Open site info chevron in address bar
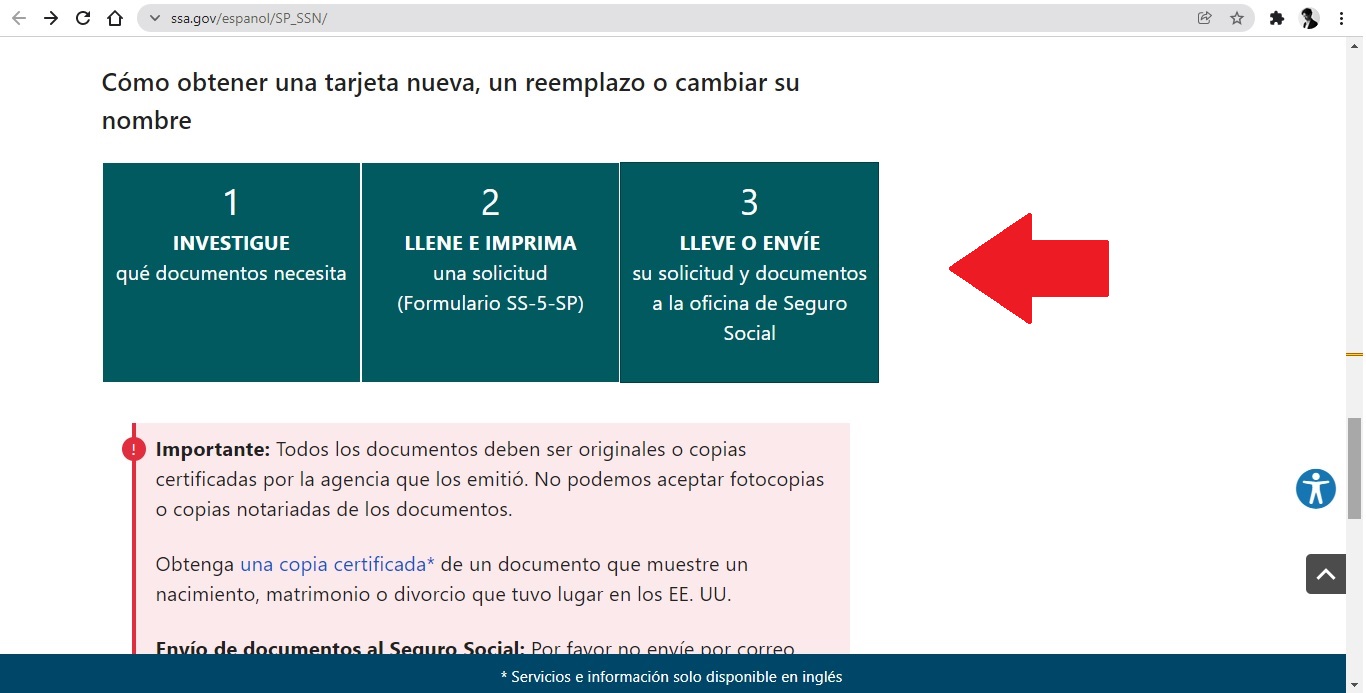 (154, 18)
